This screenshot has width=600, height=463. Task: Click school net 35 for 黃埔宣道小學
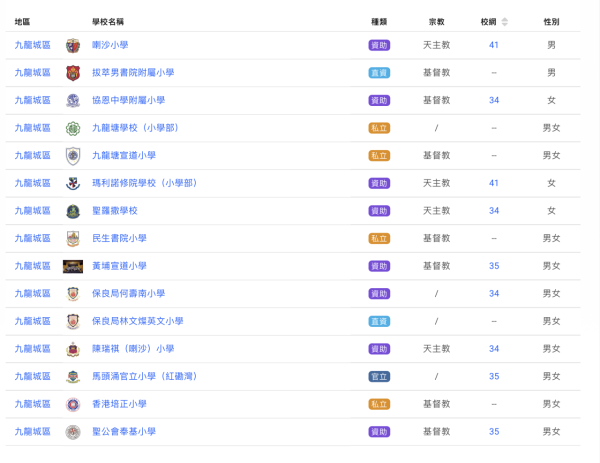[494, 266]
